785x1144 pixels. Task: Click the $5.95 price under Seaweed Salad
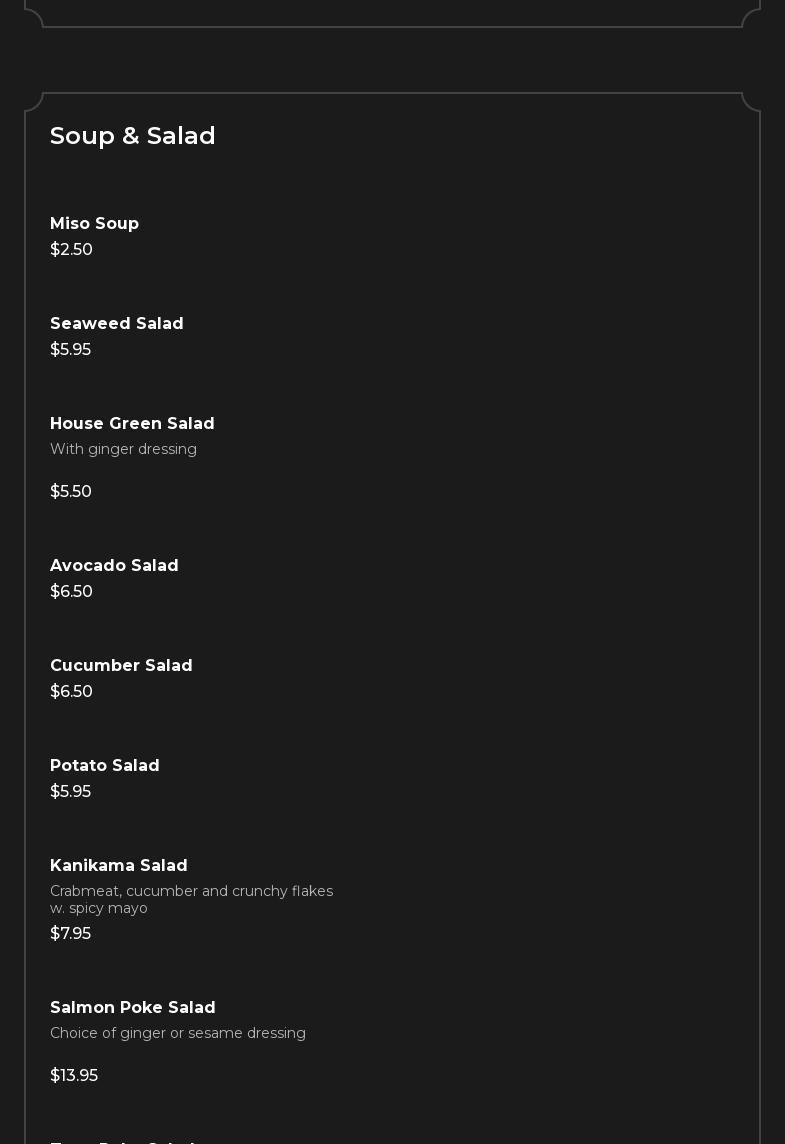pos(70,350)
